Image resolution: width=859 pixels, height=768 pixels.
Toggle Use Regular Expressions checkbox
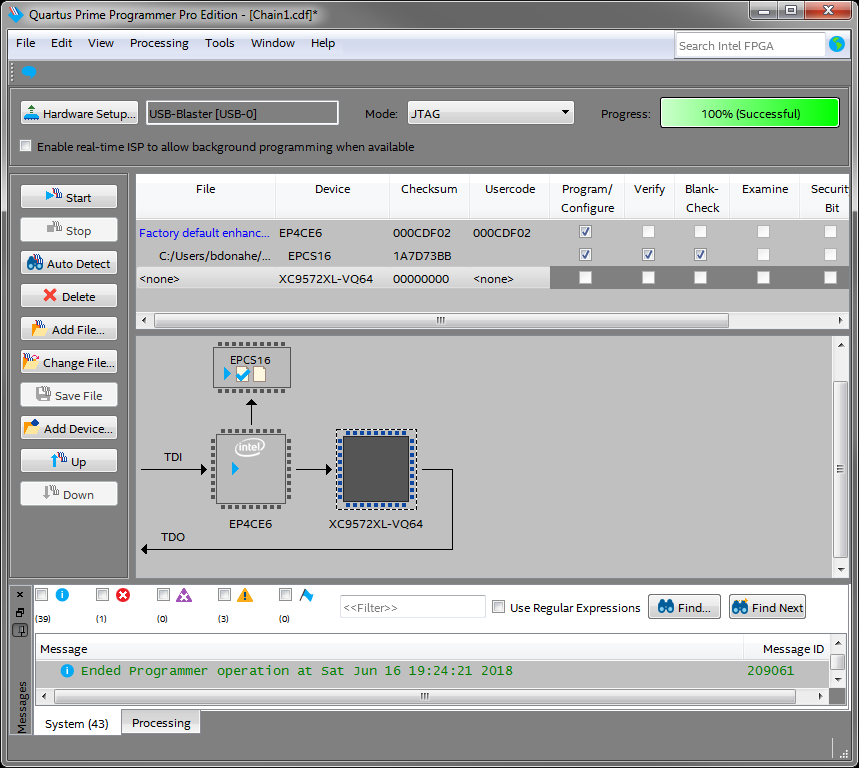(x=499, y=607)
